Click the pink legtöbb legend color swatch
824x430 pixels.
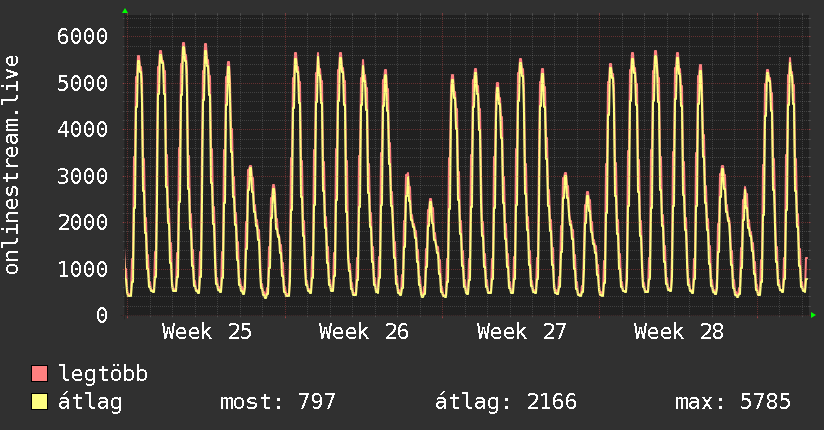tap(39, 373)
